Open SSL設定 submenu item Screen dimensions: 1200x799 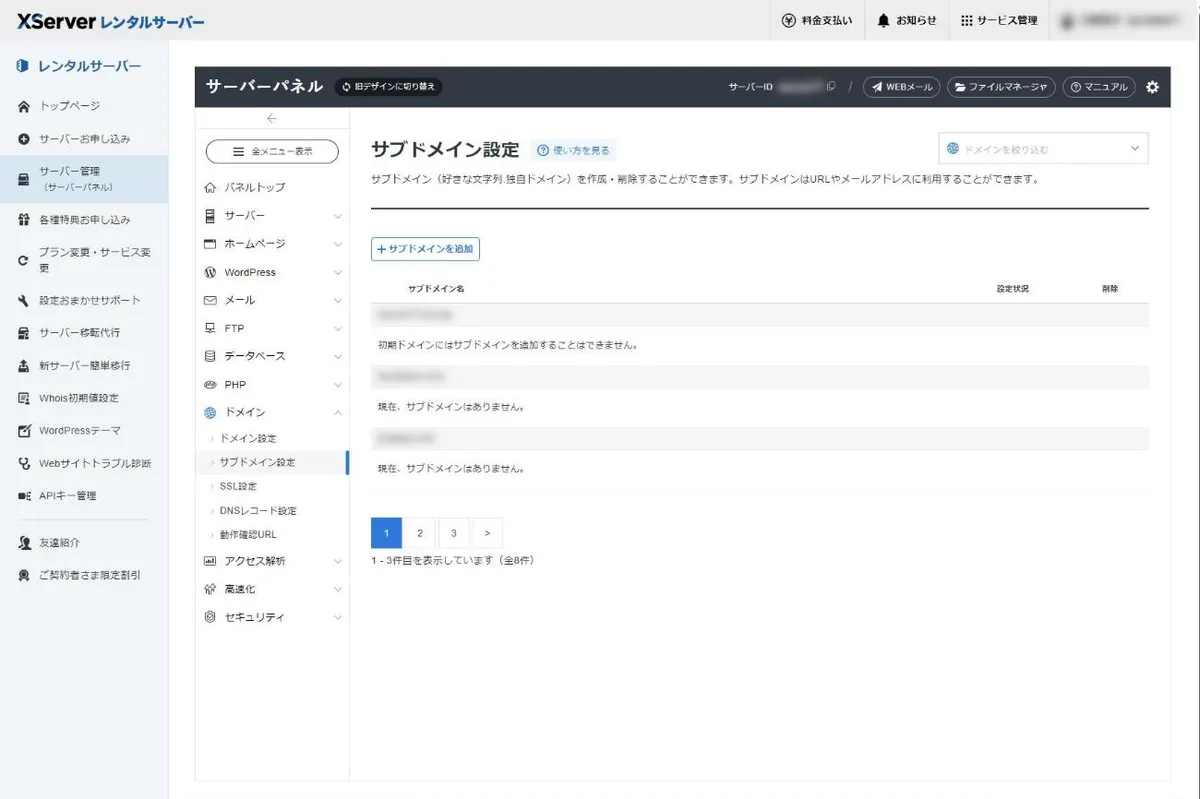pyautogui.click(x=238, y=487)
